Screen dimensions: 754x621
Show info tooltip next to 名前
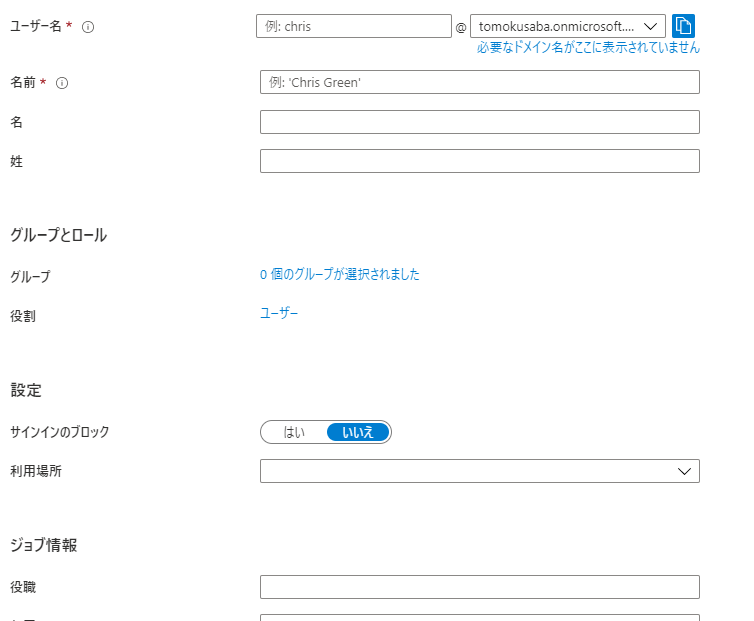(x=62, y=83)
